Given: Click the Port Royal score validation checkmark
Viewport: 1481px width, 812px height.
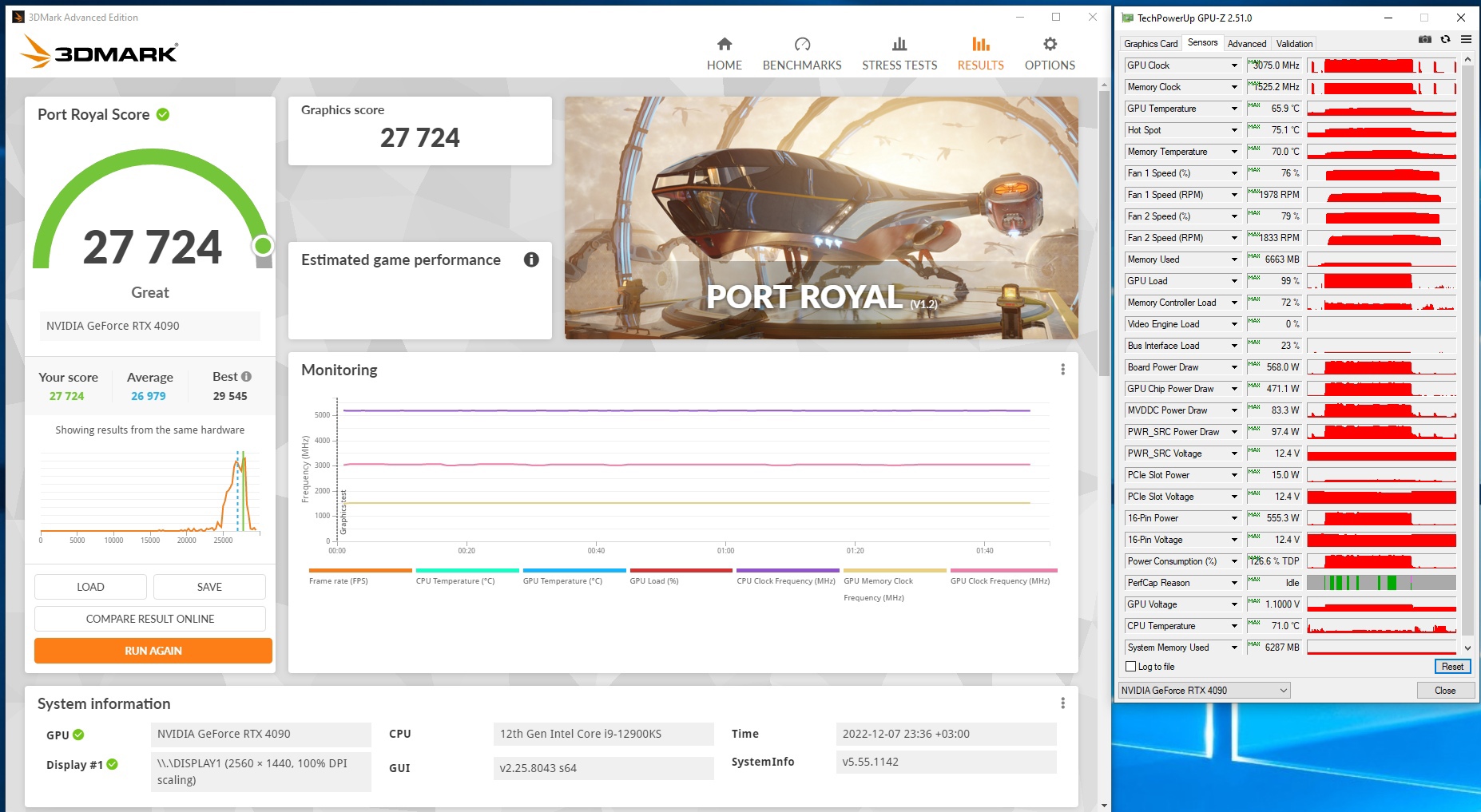Looking at the screenshot, I should [163, 114].
